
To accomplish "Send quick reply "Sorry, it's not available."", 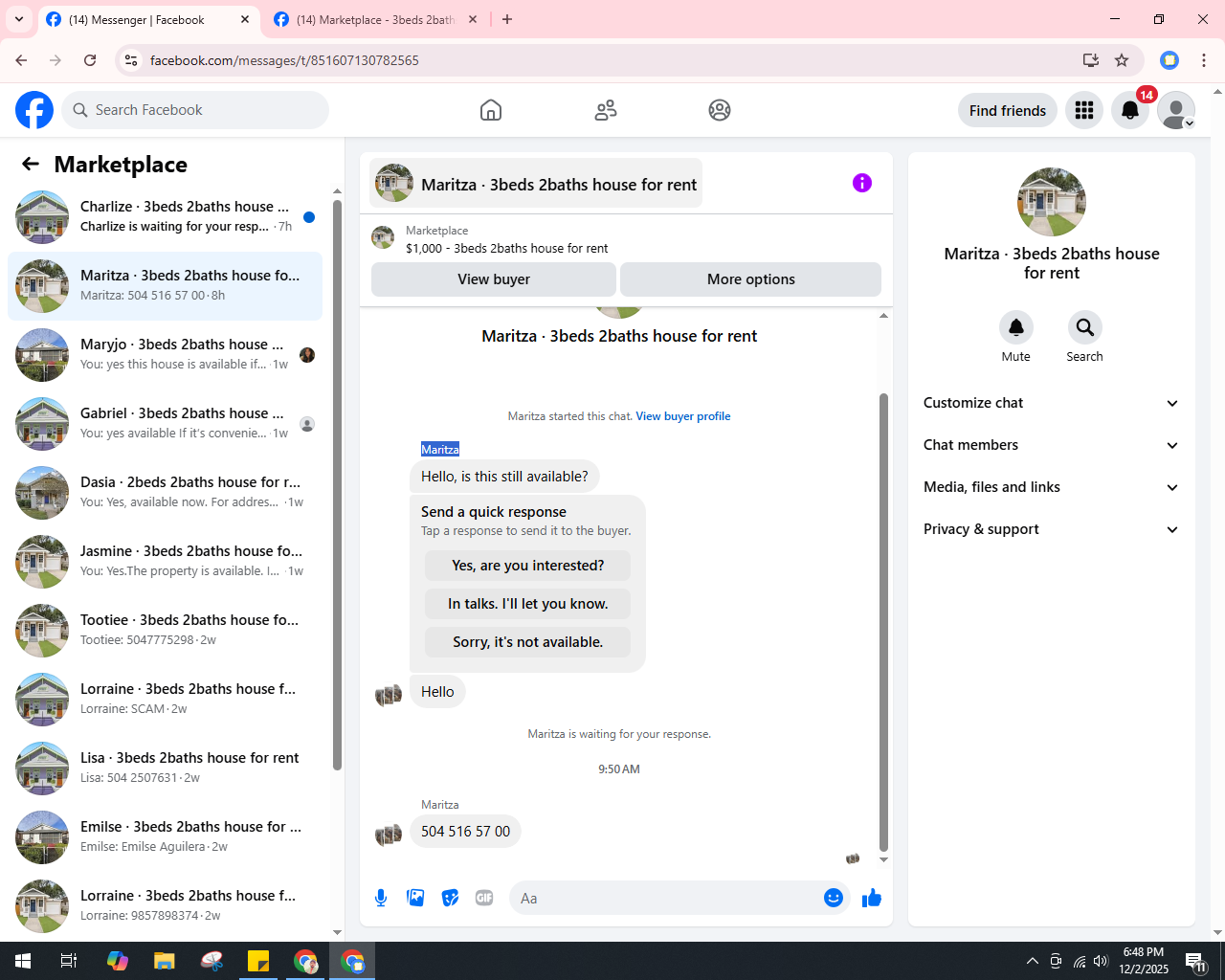I will click(528, 642).
